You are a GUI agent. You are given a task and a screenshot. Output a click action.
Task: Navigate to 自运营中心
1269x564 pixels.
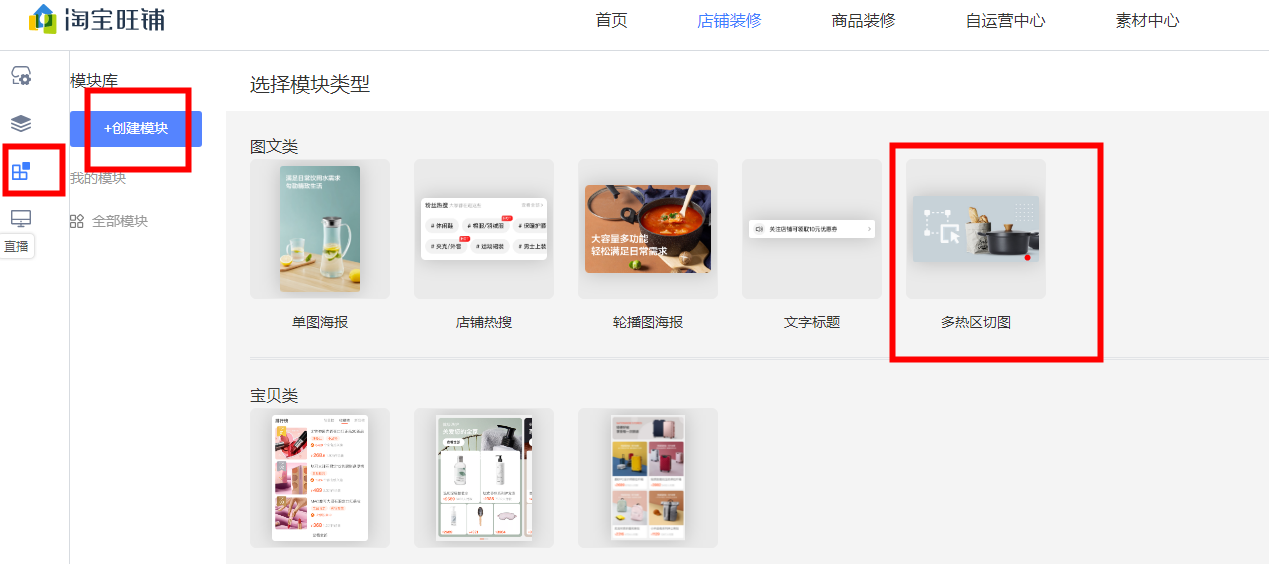1005,20
